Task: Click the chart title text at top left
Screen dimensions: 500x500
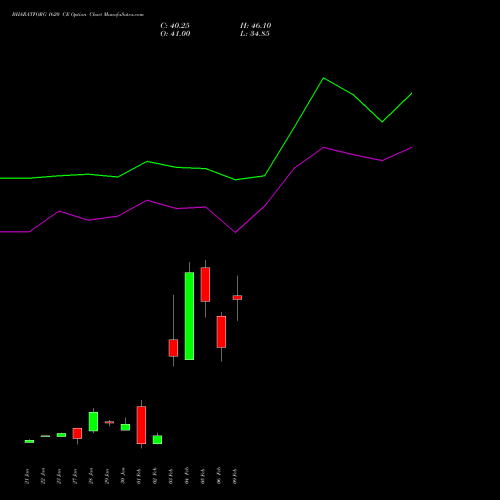Action: (78, 15)
